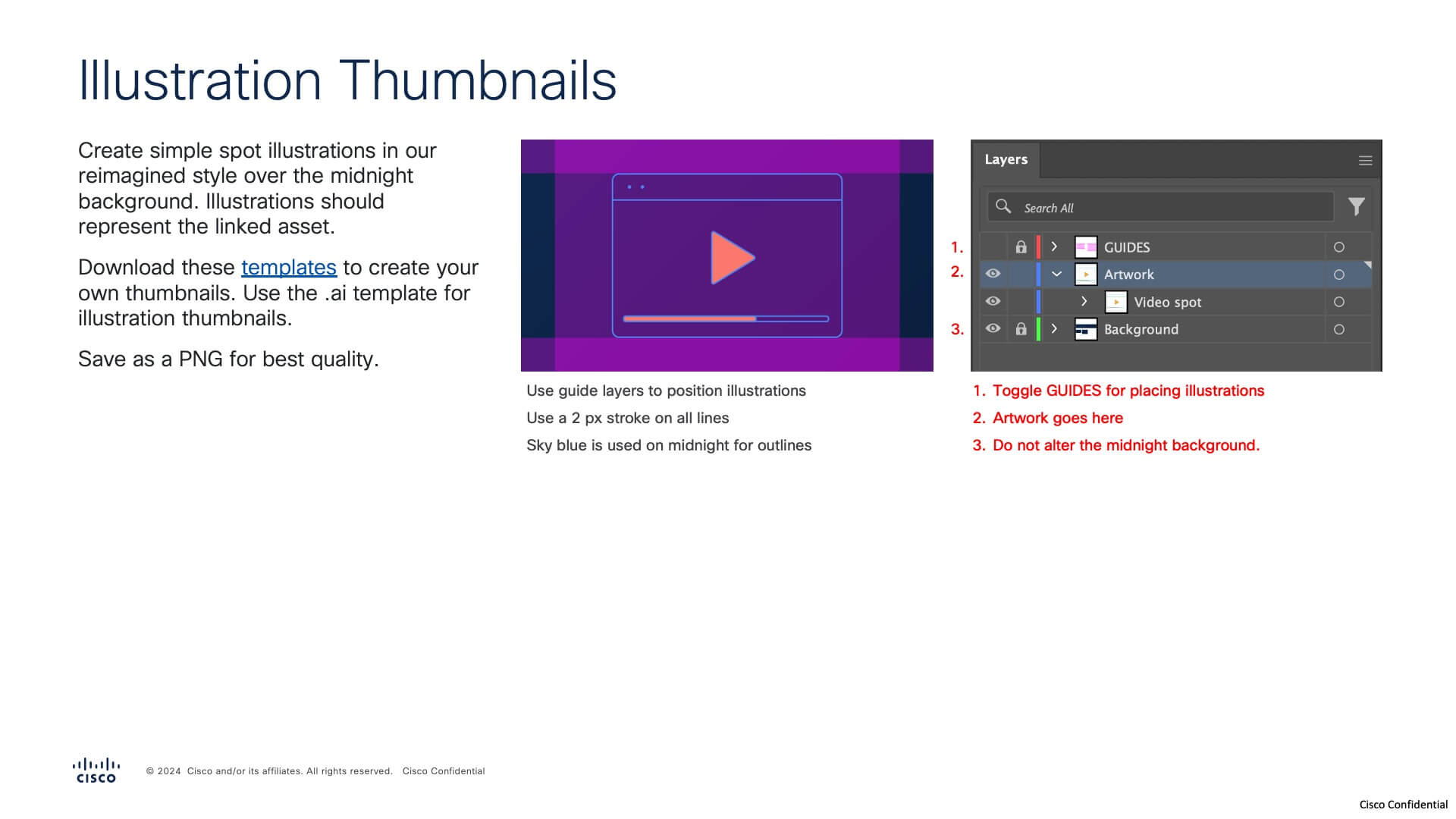Viewport: 1456px width, 819px height.
Task: Toggle visibility eye on Artwork layer
Action: (991, 274)
